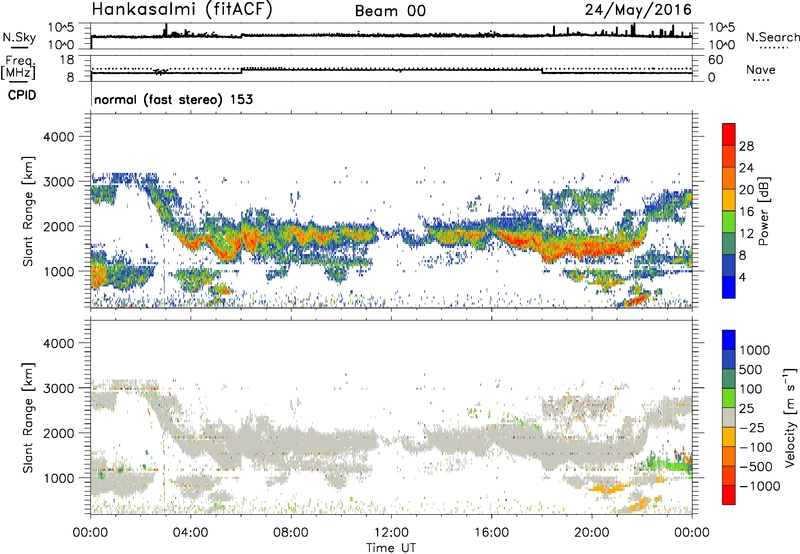Click the '04:00' time tick label

click(x=191, y=533)
